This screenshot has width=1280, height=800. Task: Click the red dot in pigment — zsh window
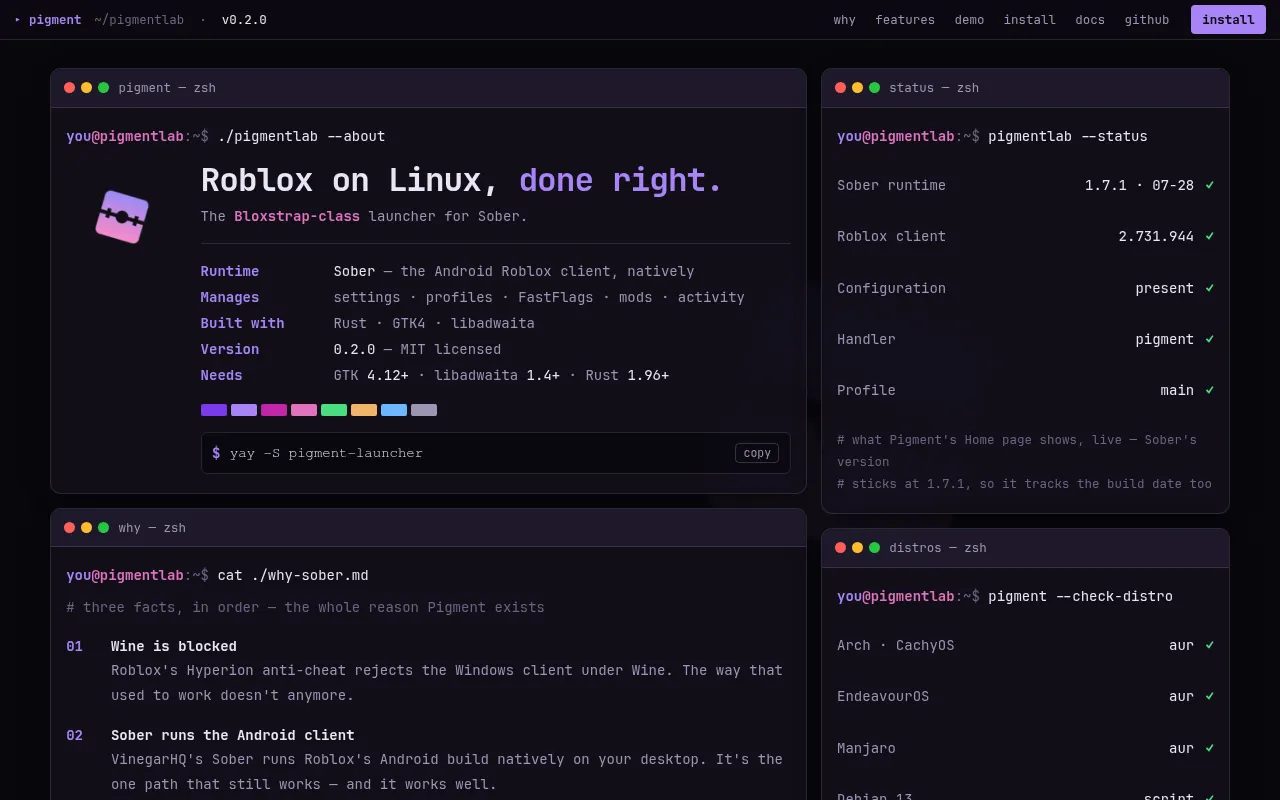[70, 88]
